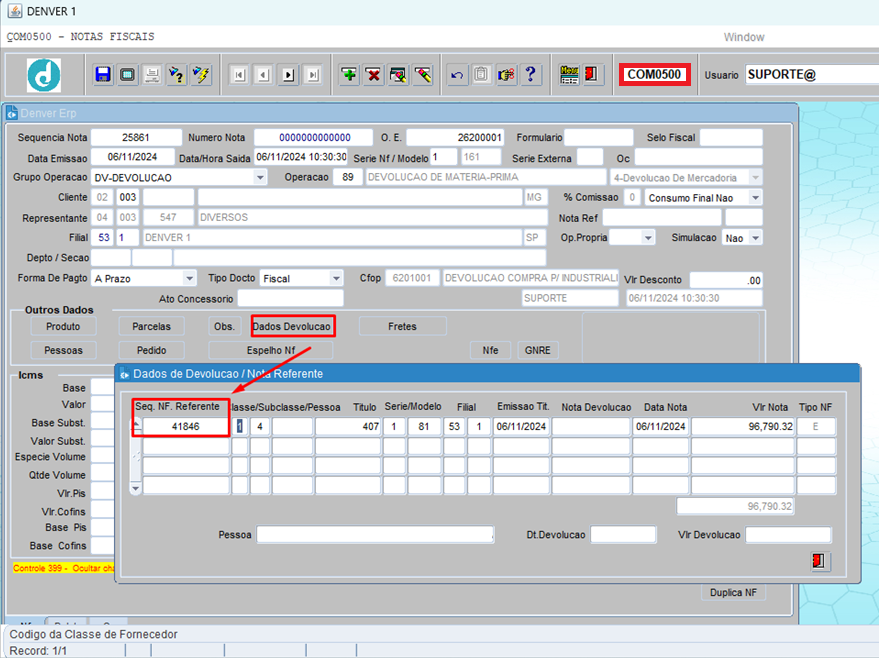Click the toolbar exit door icon
The image size is (879, 658).
(x=592, y=75)
